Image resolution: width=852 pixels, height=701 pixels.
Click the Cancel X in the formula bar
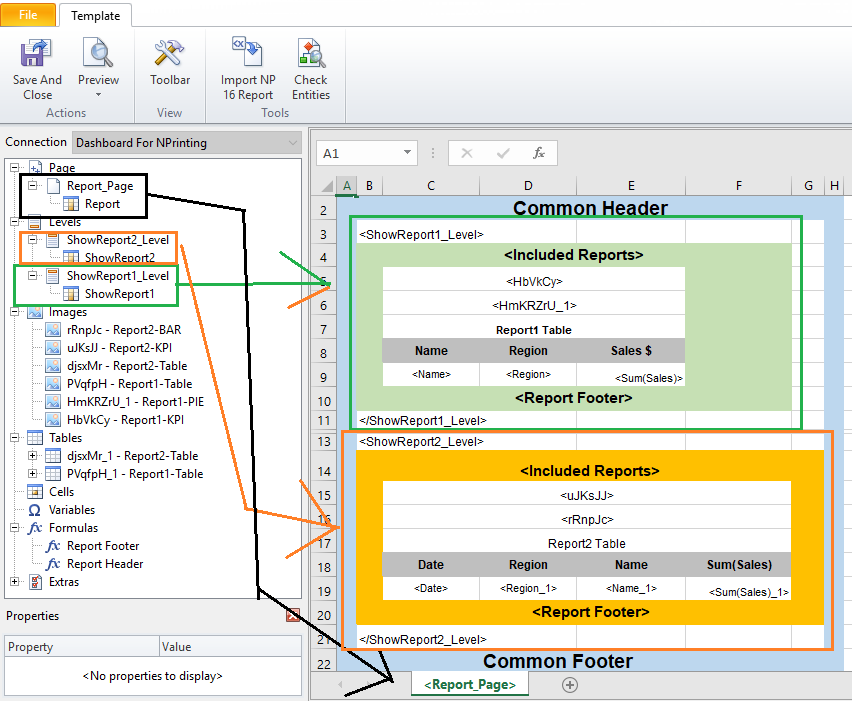pyautogui.click(x=466, y=151)
